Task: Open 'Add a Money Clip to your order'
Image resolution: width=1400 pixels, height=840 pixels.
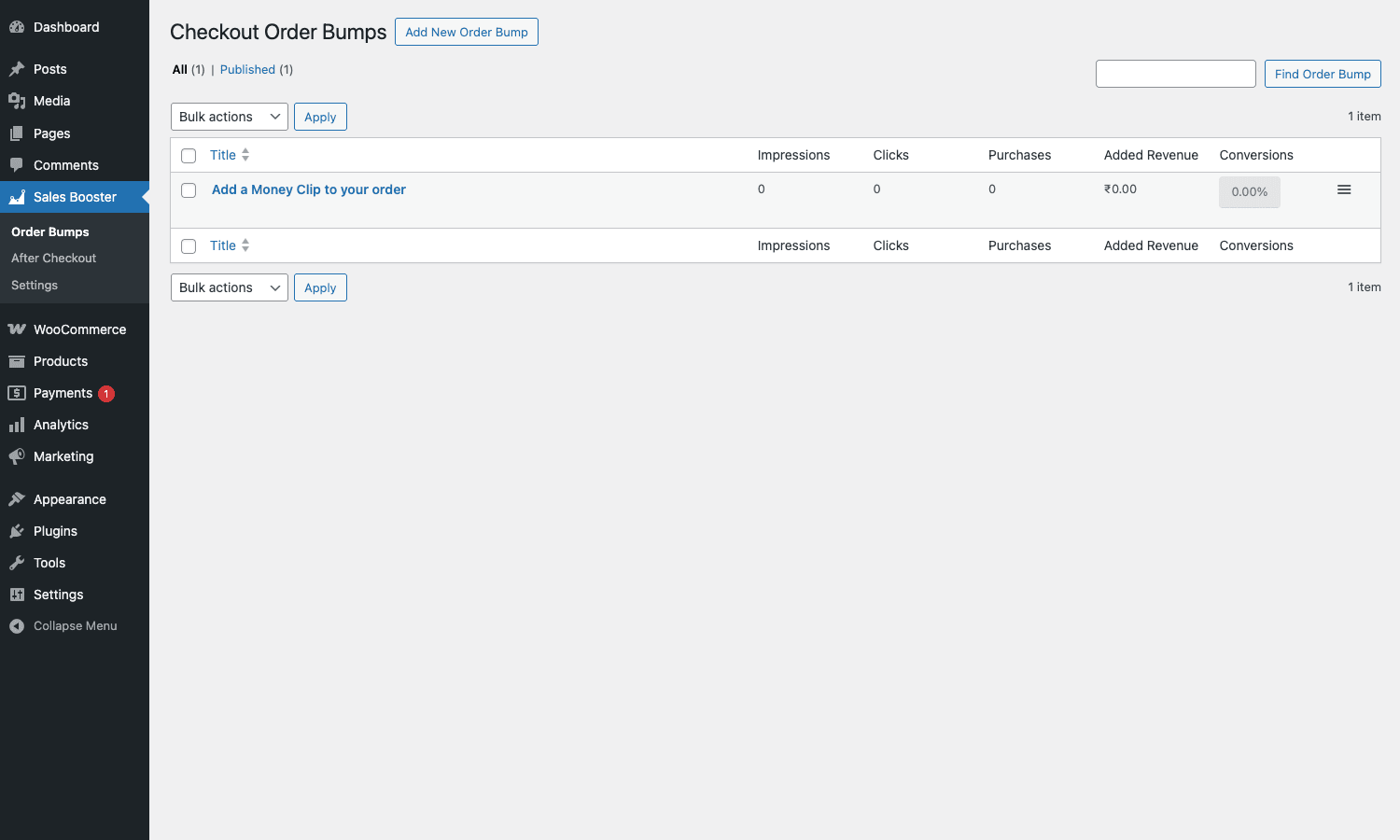Action: (x=309, y=189)
